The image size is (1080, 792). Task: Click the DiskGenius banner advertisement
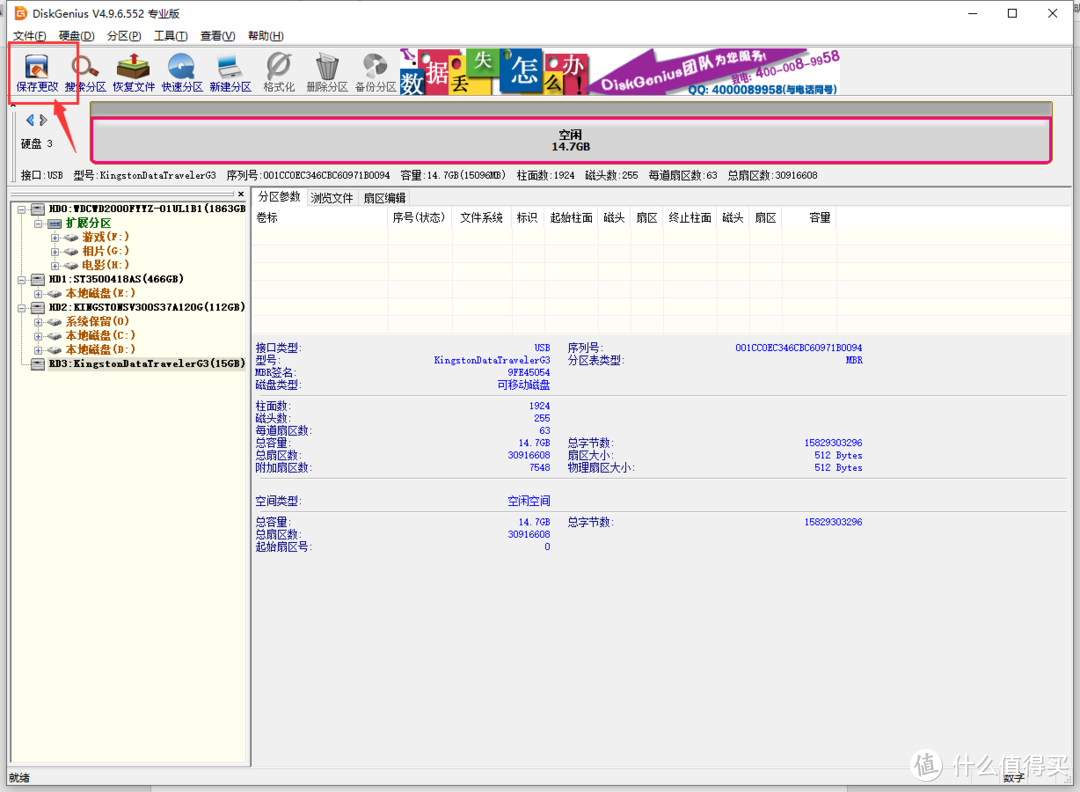click(621, 72)
